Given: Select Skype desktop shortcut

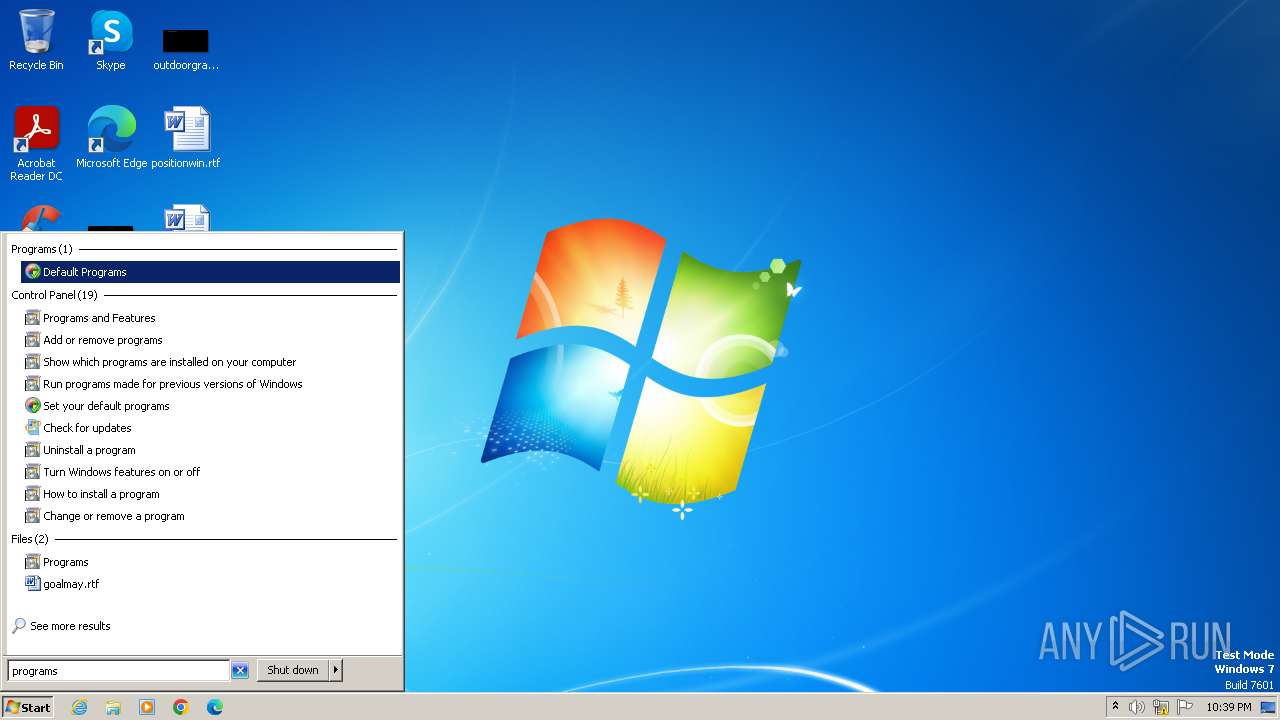Looking at the screenshot, I should [111, 40].
